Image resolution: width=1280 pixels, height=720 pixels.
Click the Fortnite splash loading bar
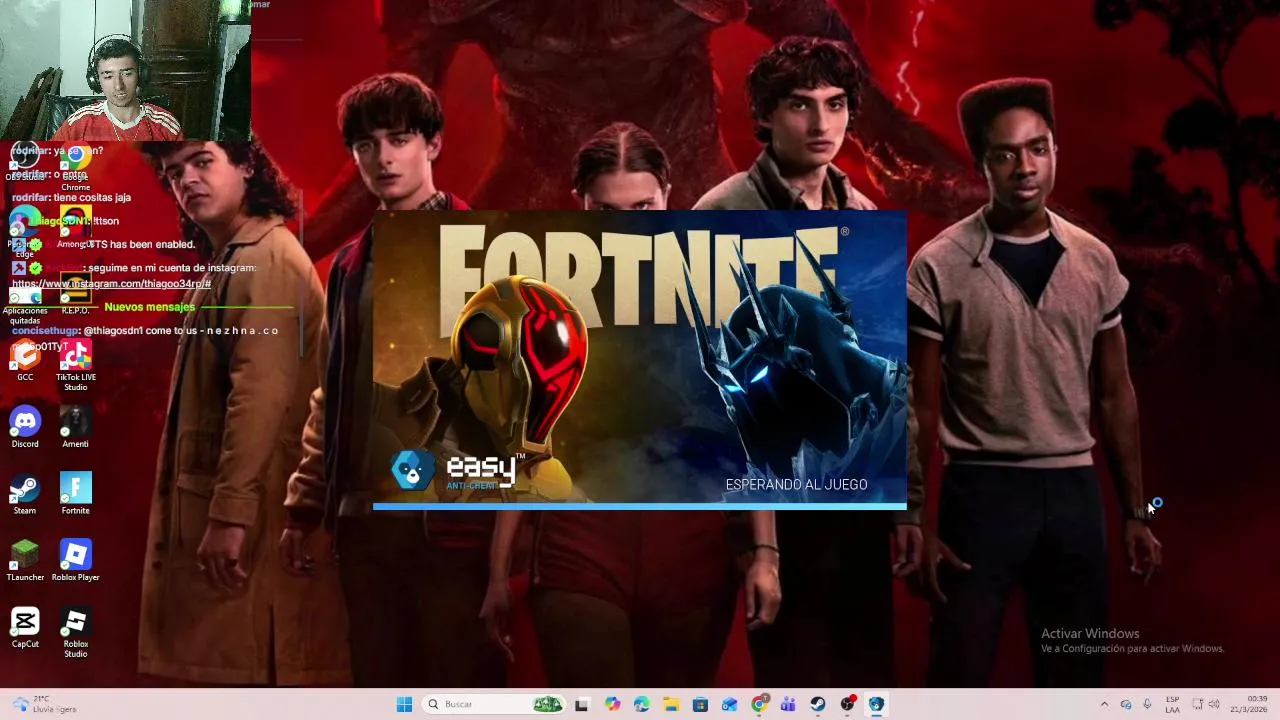click(x=640, y=506)
